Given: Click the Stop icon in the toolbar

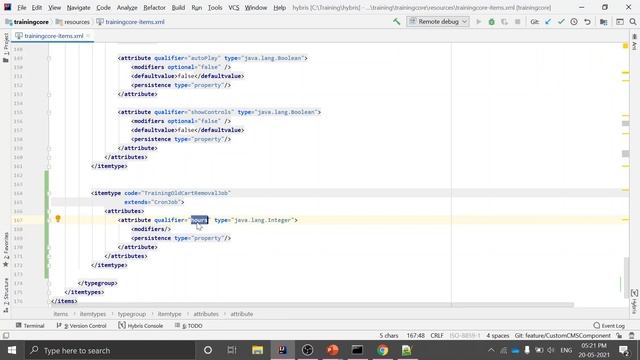Looking at the screenshot, I should [518, 22].
